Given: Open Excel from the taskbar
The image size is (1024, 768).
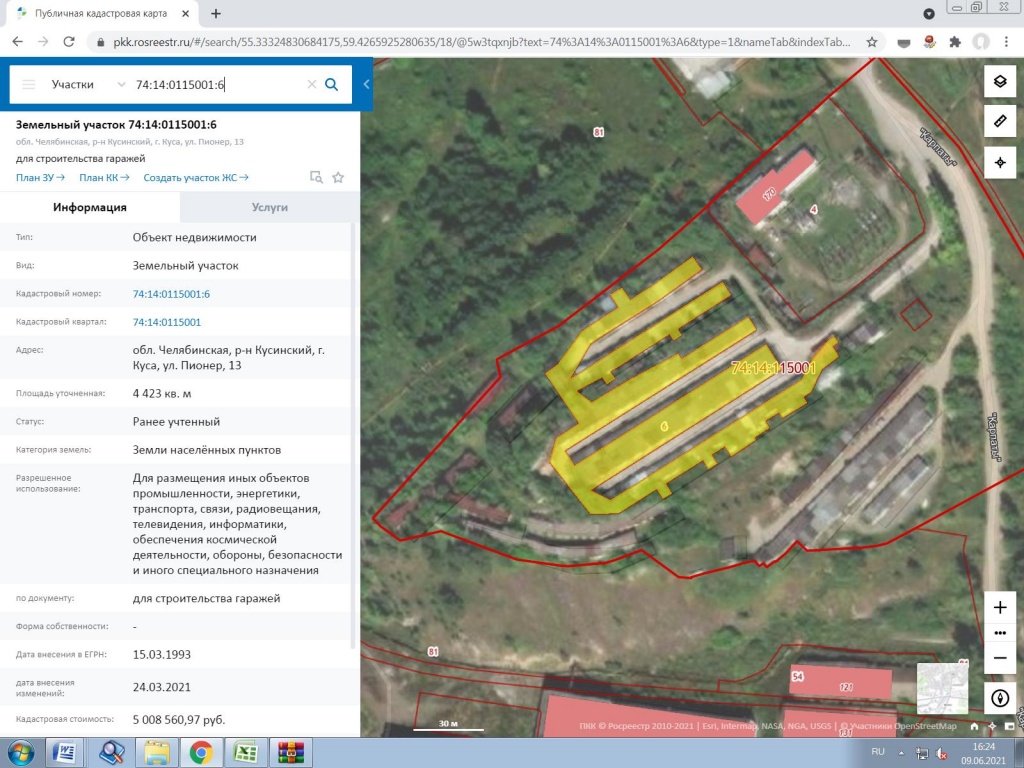Looking at the screenshot, I should tap(246, 753).
